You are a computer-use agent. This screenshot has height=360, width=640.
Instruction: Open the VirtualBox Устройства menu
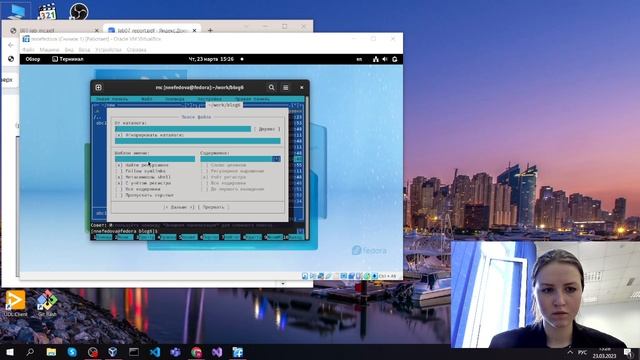108,50
